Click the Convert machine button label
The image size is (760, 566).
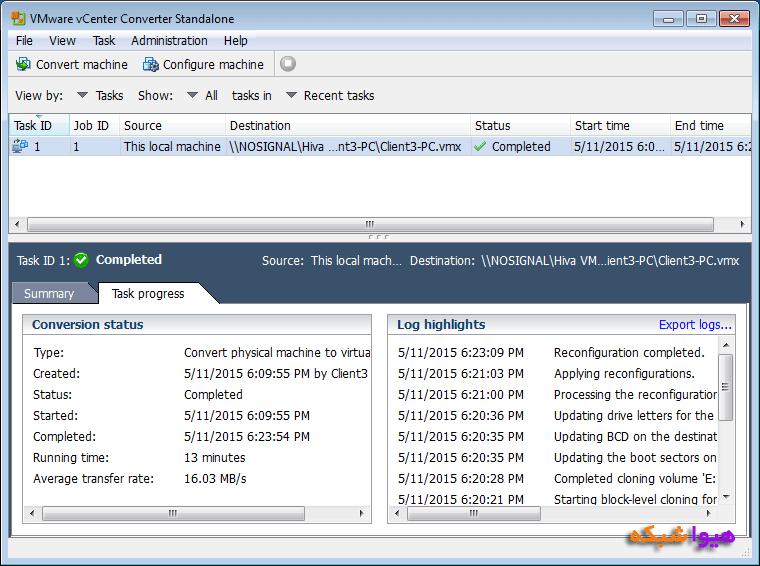82,64
